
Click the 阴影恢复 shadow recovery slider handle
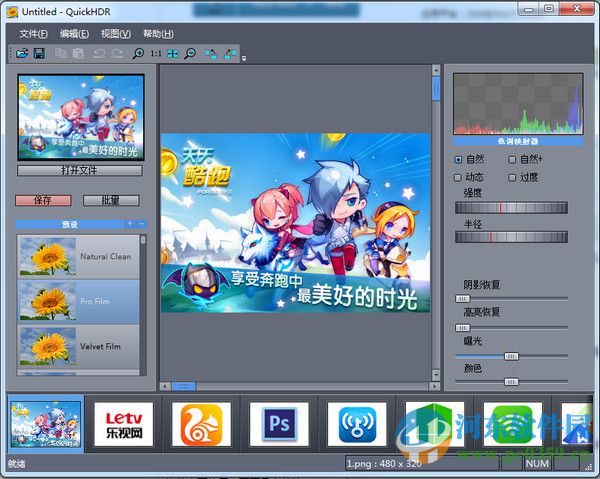tap(462, 298)
